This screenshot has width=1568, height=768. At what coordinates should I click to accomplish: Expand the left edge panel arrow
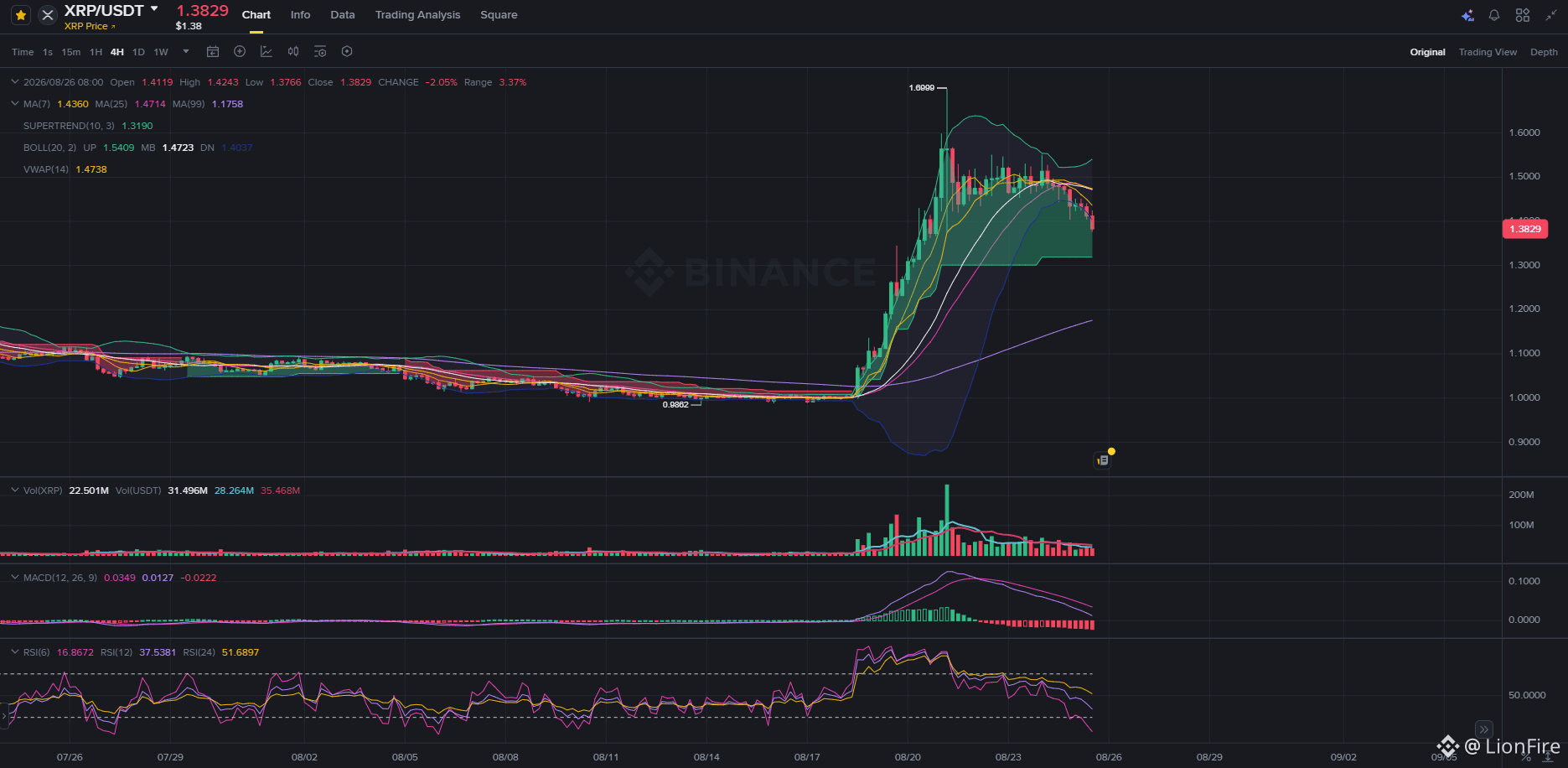[3, 717]
